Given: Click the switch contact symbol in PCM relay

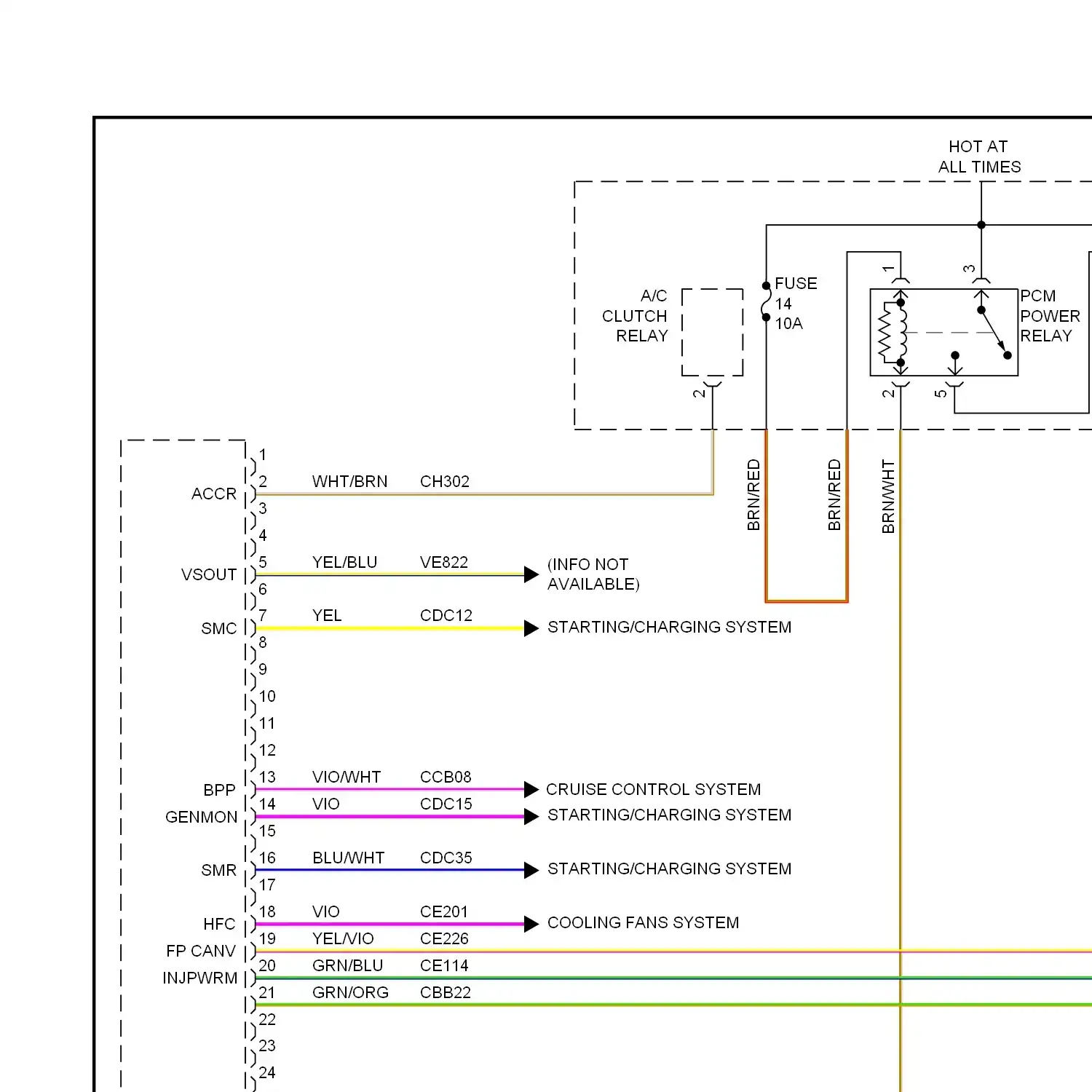Looking at the screenshot, I should point(994,332).
